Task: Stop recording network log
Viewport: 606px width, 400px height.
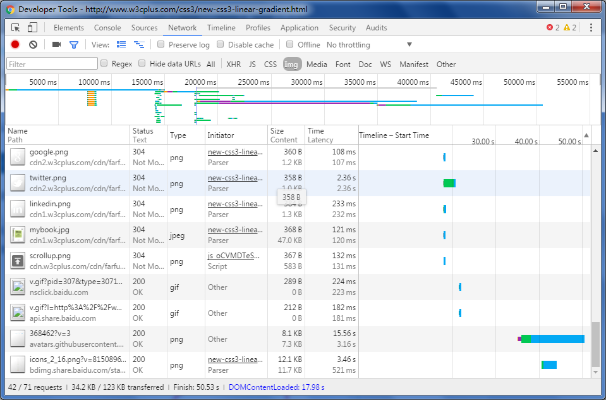Action: (x=15, y=45)
